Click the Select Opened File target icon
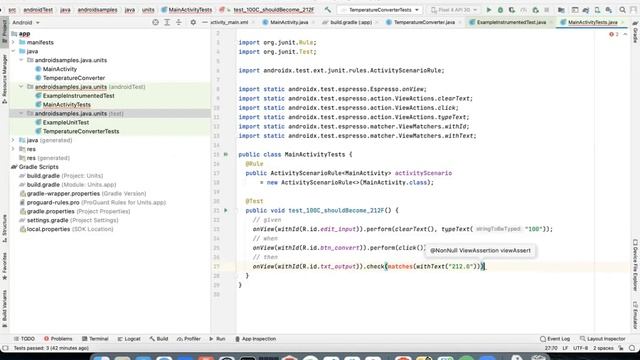The height and width of the screenshot is (360, 640). [x=156, y=22]
